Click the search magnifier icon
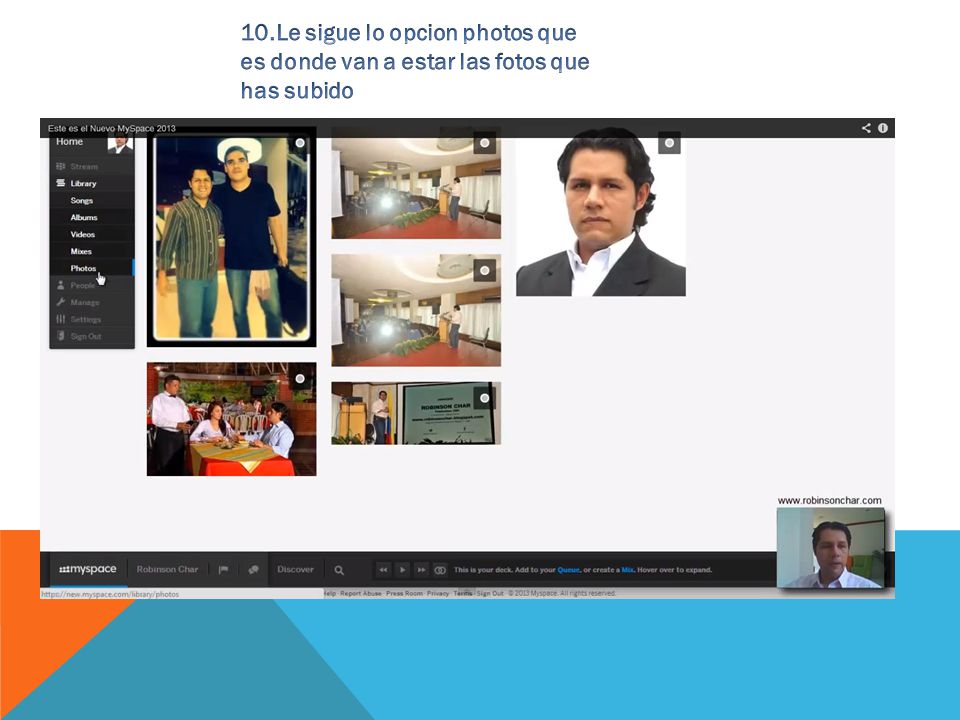 (339, 571)
